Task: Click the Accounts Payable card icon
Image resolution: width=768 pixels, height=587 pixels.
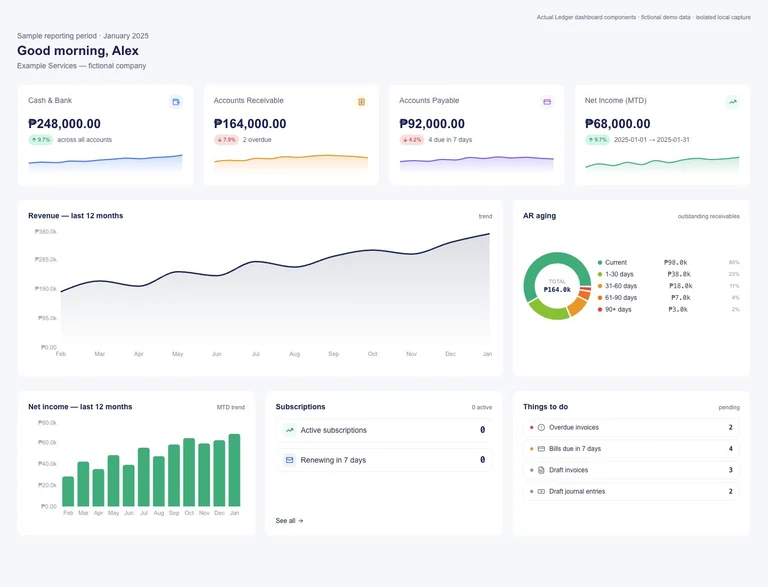Action: tap(547, 102)
